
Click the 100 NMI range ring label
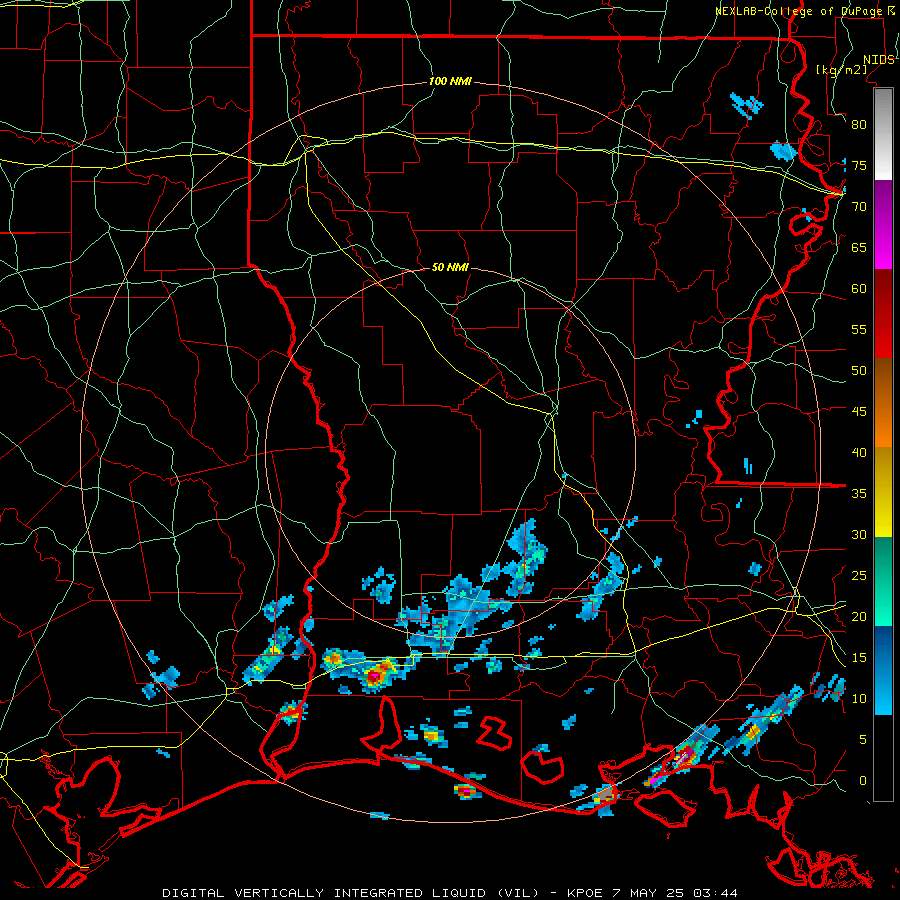coord(450,81)
